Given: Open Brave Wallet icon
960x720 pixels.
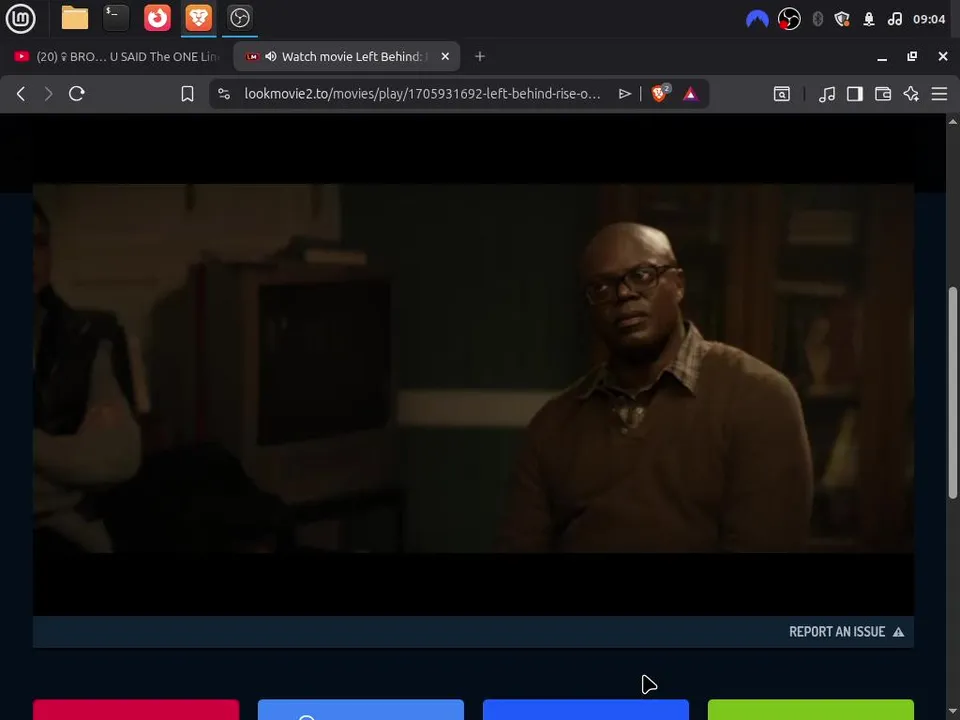Looking at the screenshot, I should coord(883,94).
